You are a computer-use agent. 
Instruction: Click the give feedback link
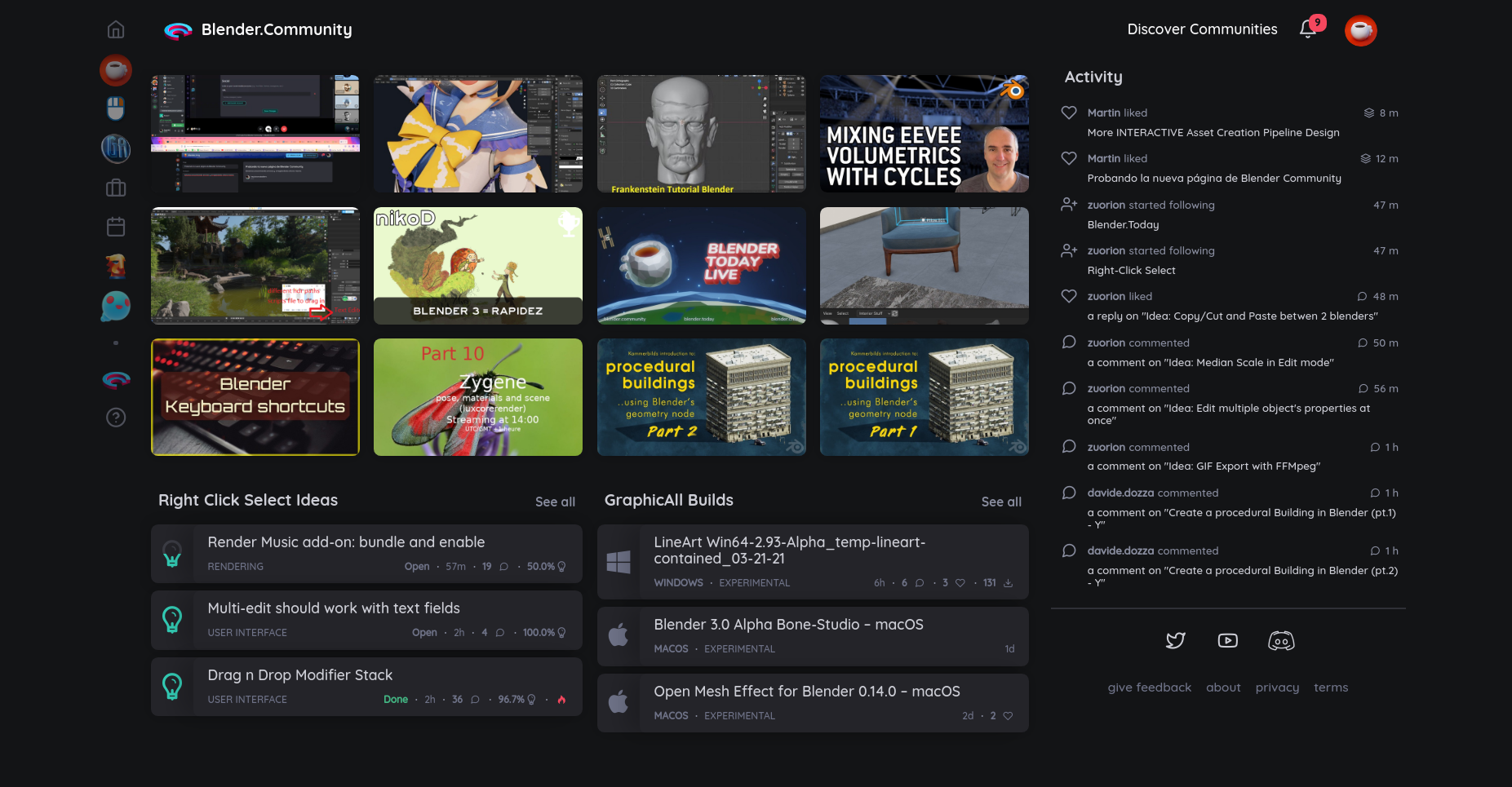point(1149,688)
